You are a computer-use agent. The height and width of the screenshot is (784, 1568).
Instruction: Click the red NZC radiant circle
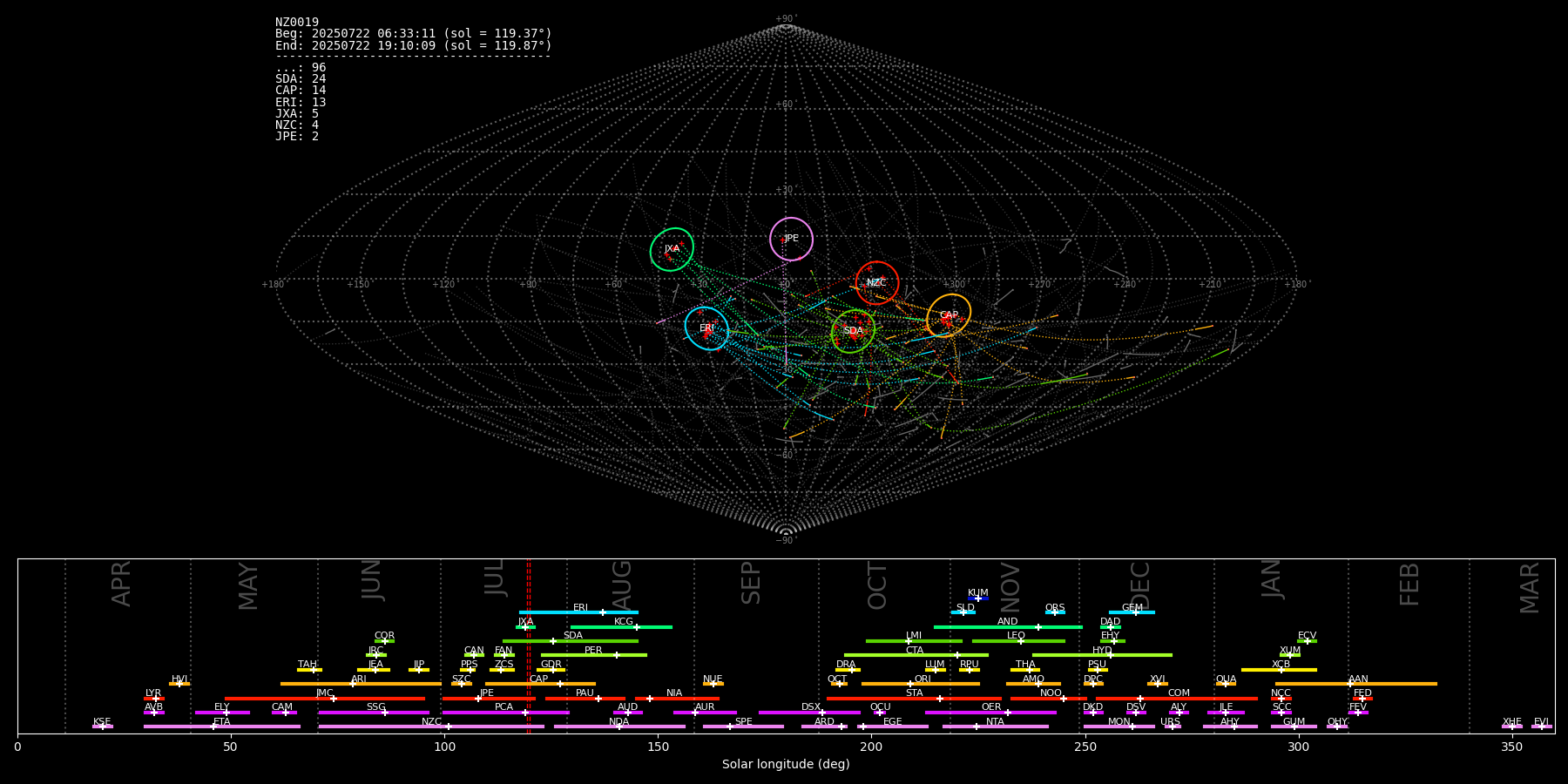click(x=876, y=282)
